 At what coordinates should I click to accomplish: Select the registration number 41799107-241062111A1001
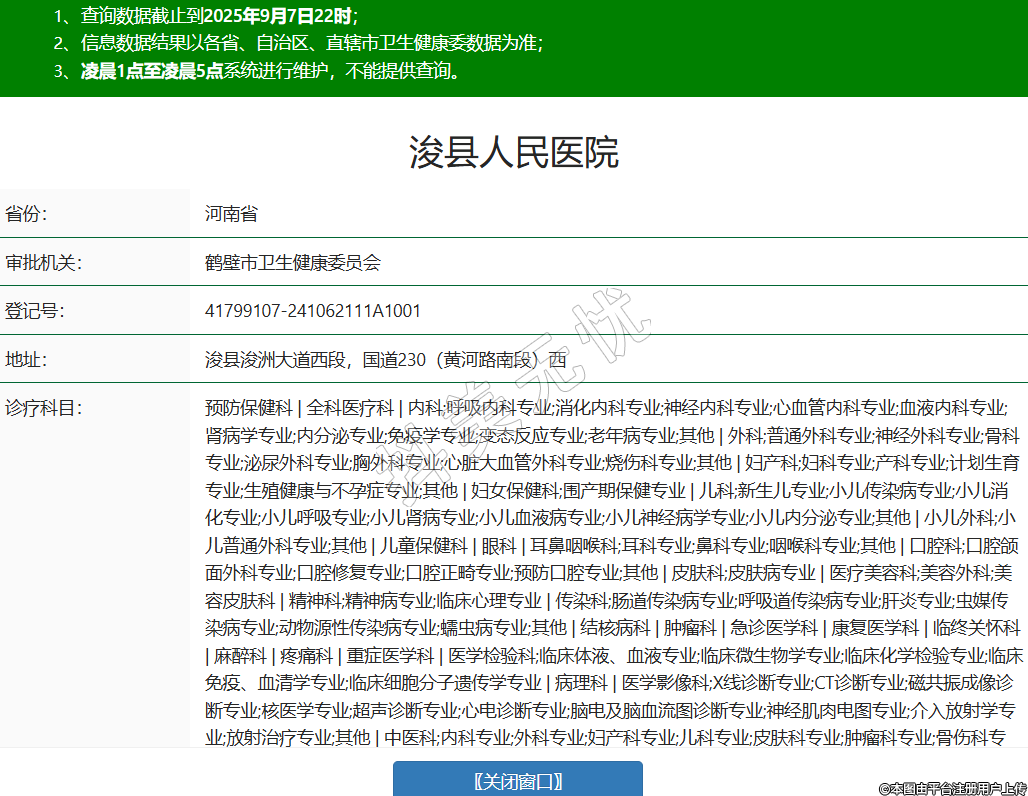[x=313, y=311]
